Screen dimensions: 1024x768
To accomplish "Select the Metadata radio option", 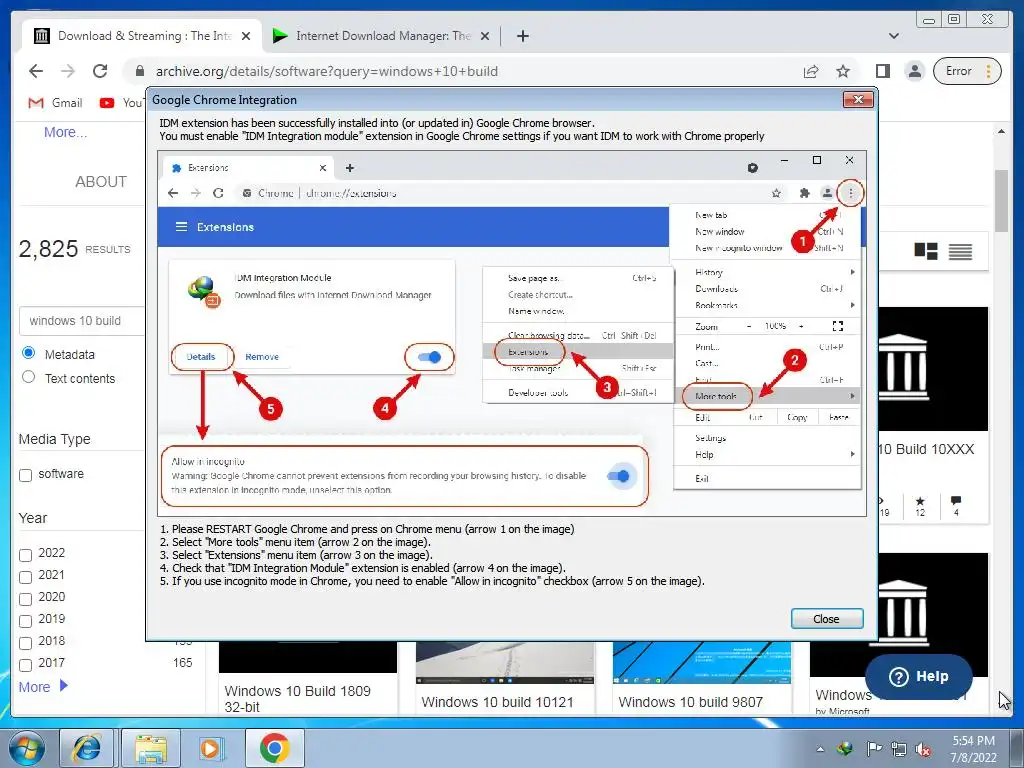I will point(28,353).
